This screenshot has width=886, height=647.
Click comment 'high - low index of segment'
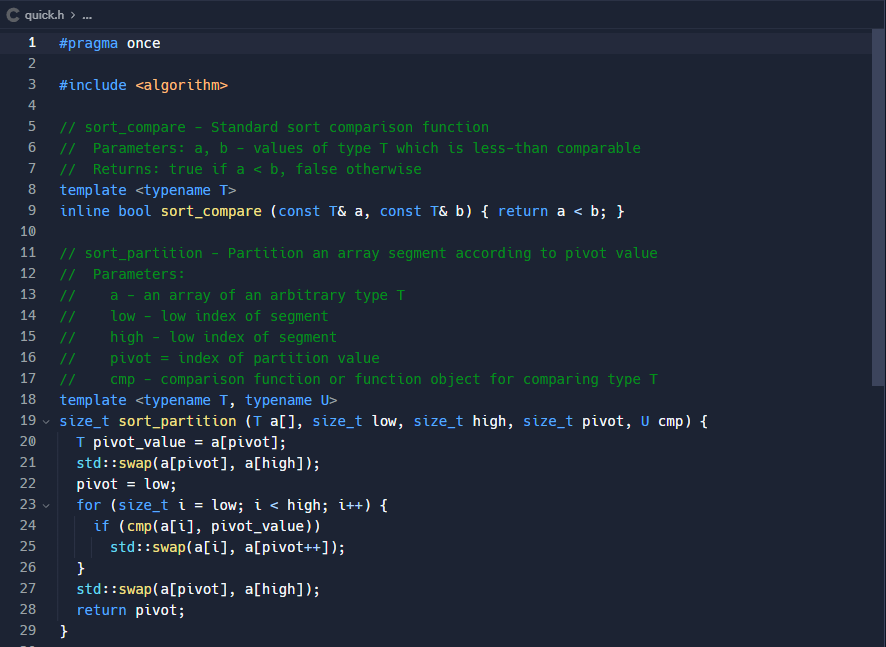click(x=223, y=337)
